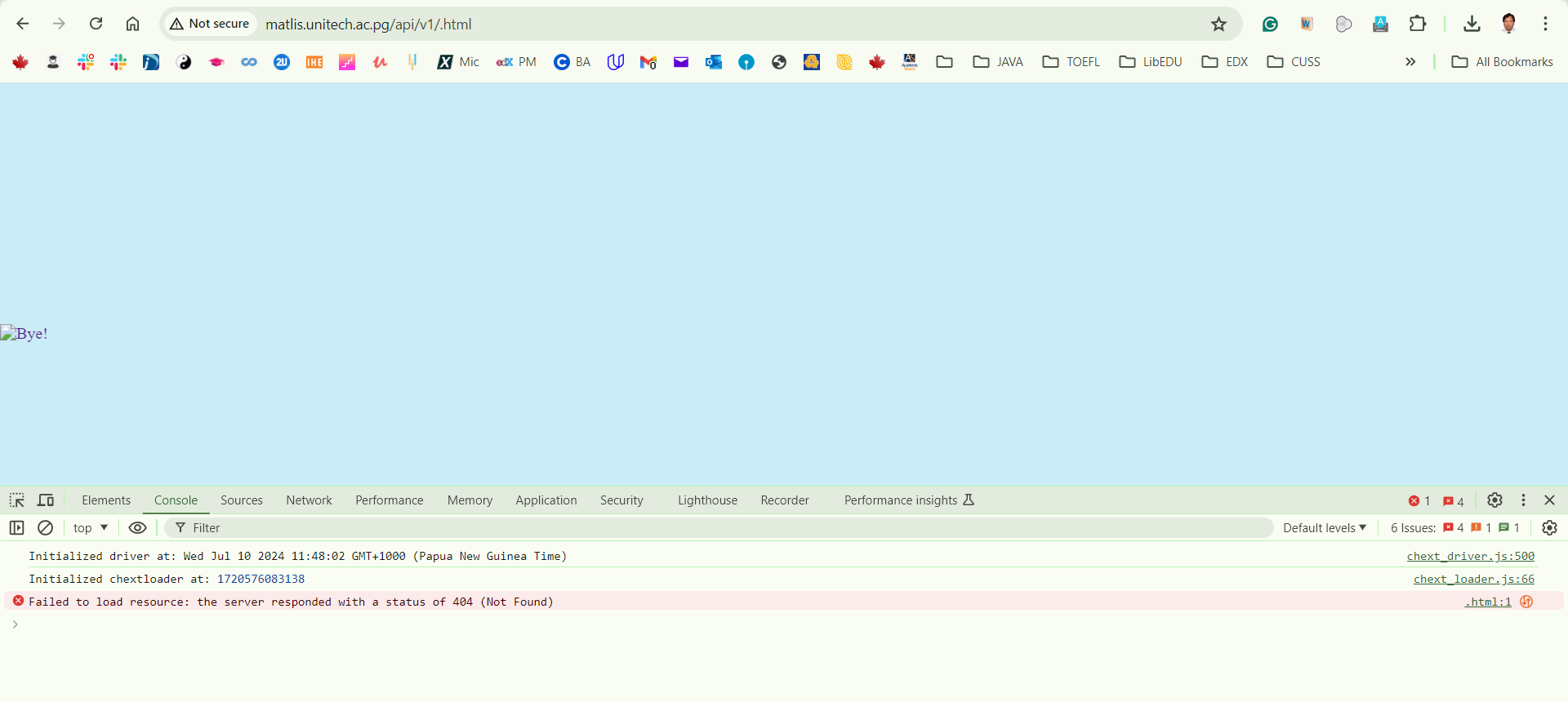Clear the console with the clear icon
Viewport: 1568px width, 702px height.
click(x=46, y=528)
